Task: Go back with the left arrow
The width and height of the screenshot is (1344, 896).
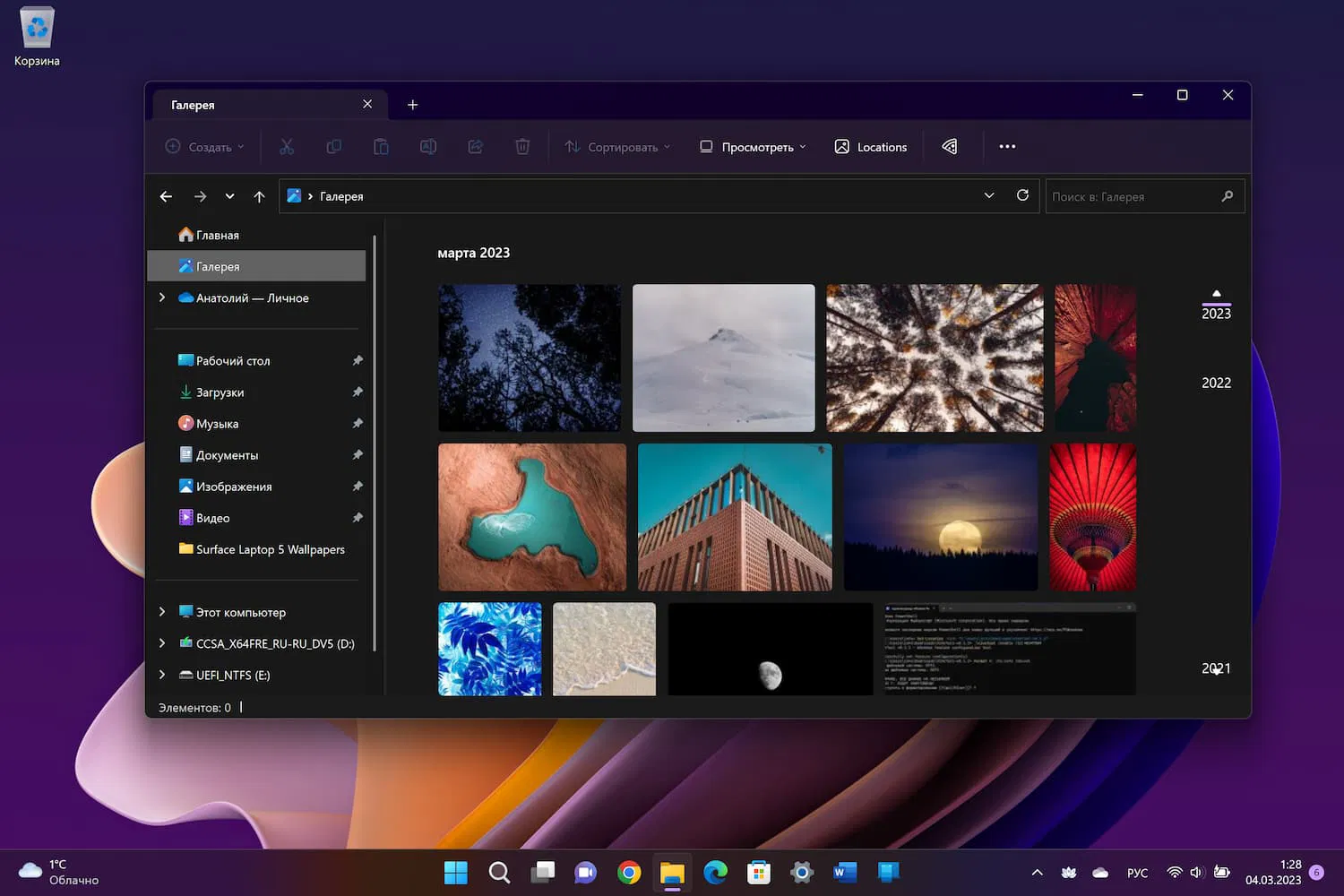Action: click(166, 196)
